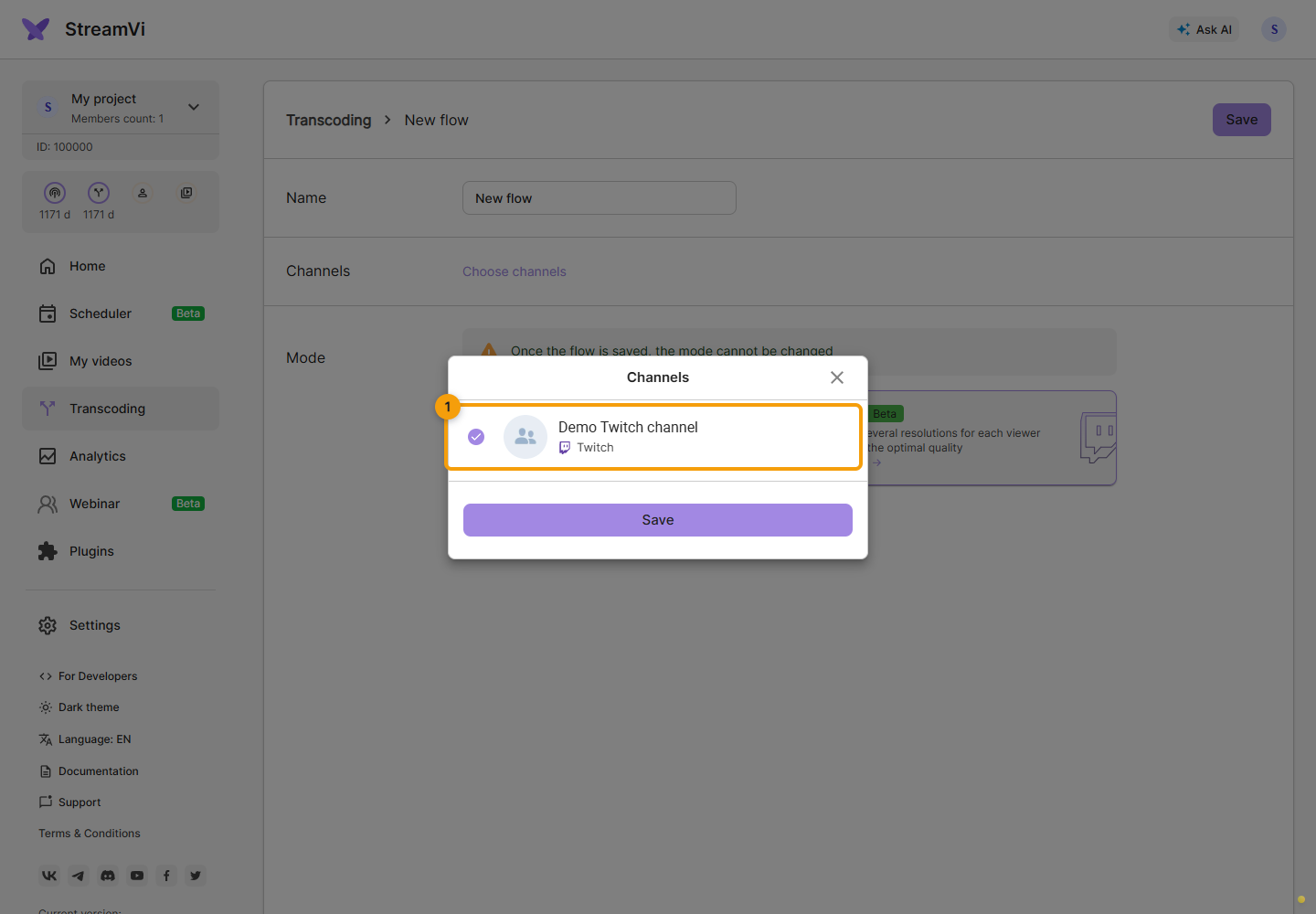The image size is (1316, 914).
Task: Click the project ID: 100000 text
Action: tap(65, 147)
